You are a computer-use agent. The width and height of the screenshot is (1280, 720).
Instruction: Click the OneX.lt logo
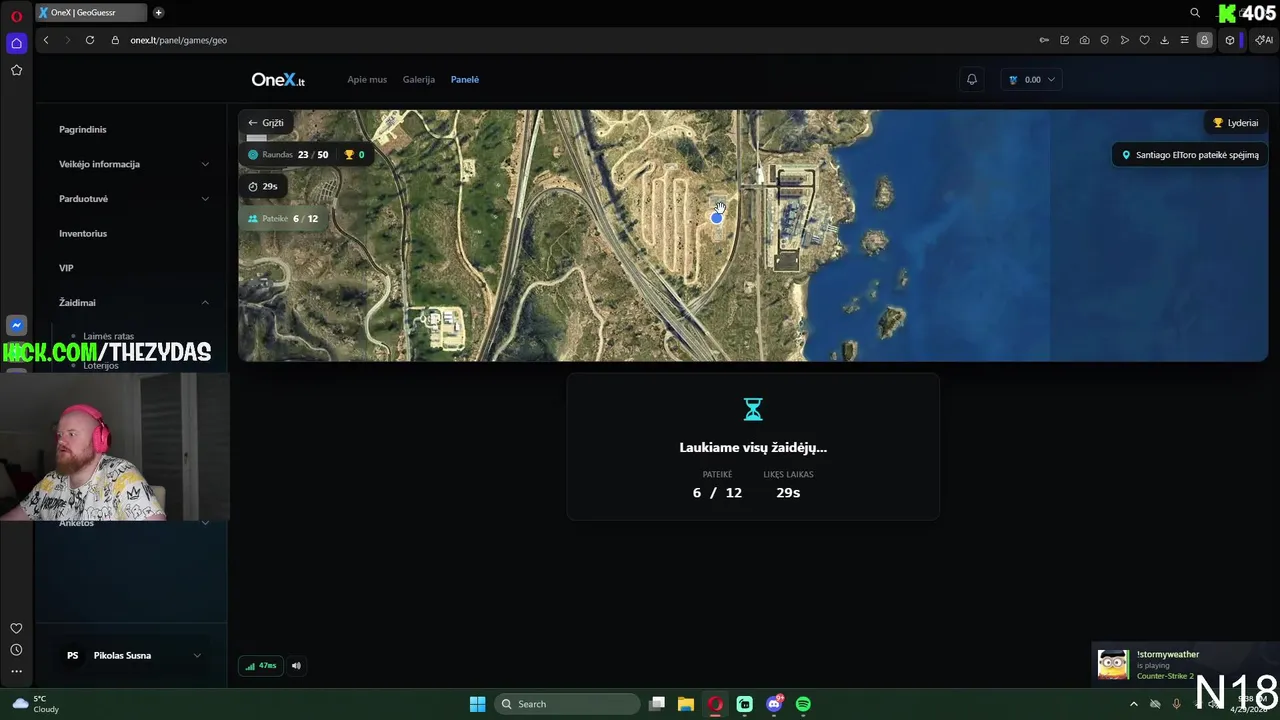pyautogui.click(x=278, y=80)
